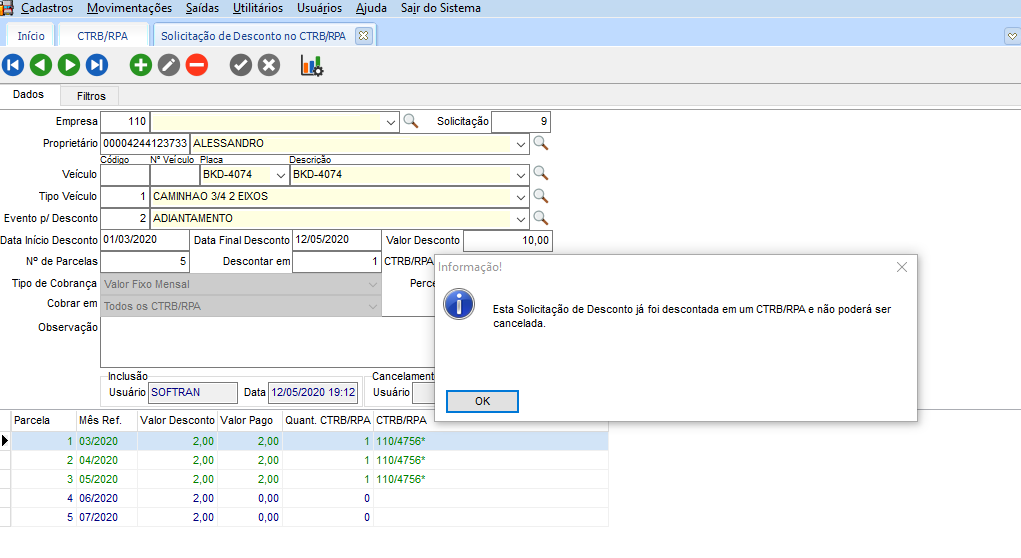The image size is (1021, 558).
Task: Expand Evento p/ Desconto dropdown
Action: (x=520, y=218)
